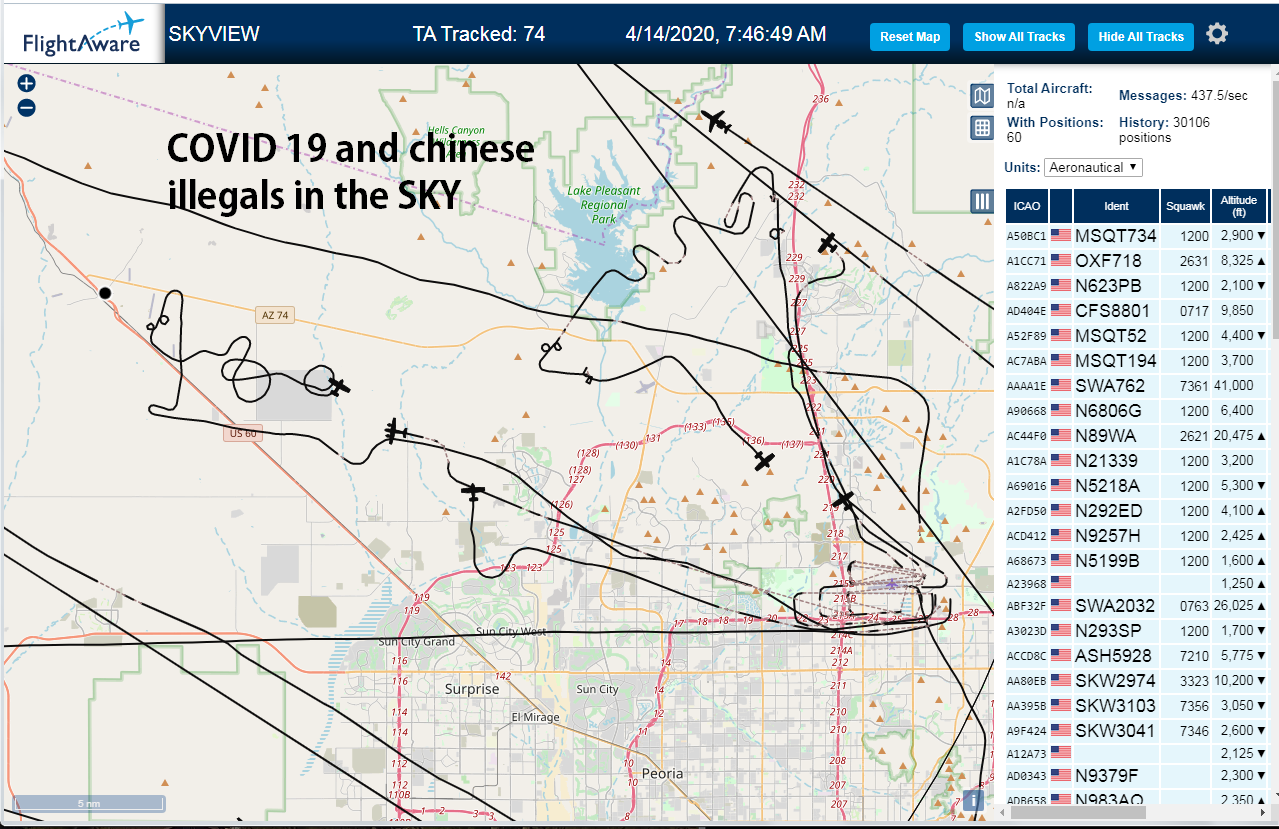Sort table by ICAO column

coord(1026,206)
